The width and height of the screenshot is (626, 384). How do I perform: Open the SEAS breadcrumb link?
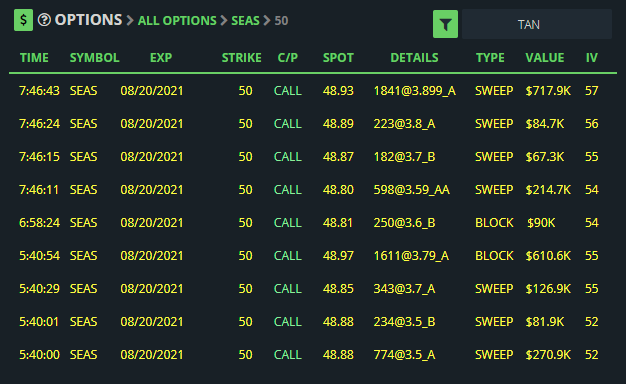pos(245,21)
